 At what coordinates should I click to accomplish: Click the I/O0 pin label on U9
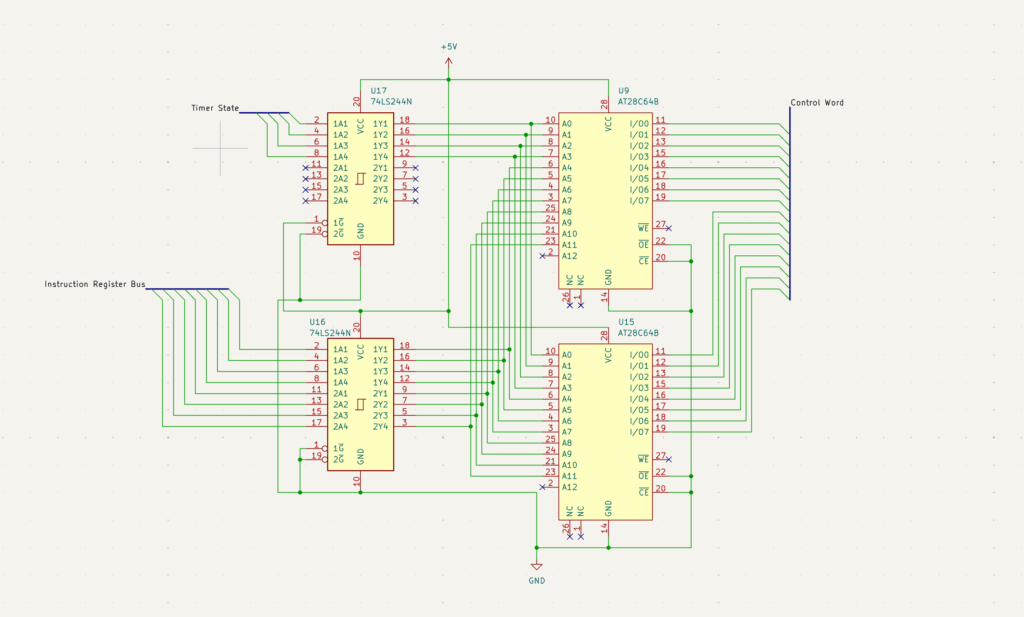point(639,124)
